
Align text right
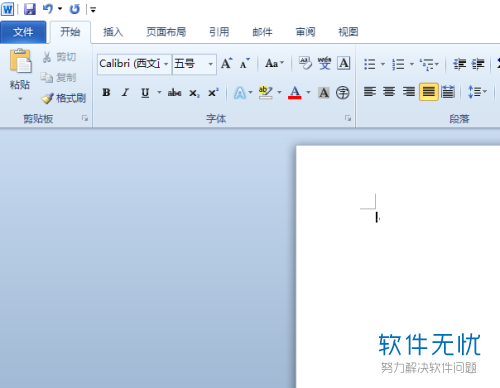(409, 91)
